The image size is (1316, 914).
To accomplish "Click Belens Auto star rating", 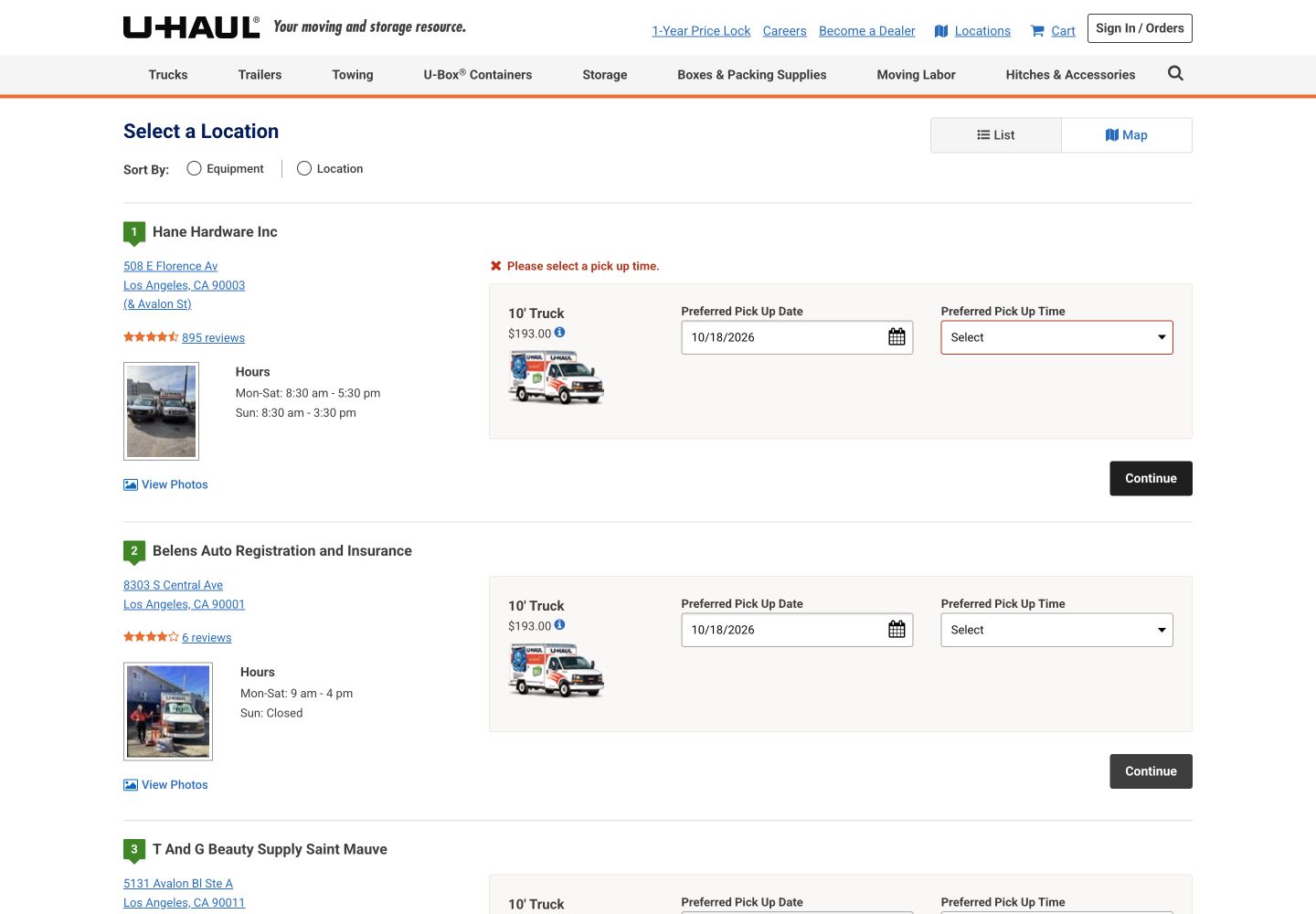I will click(x=151, y=637).
